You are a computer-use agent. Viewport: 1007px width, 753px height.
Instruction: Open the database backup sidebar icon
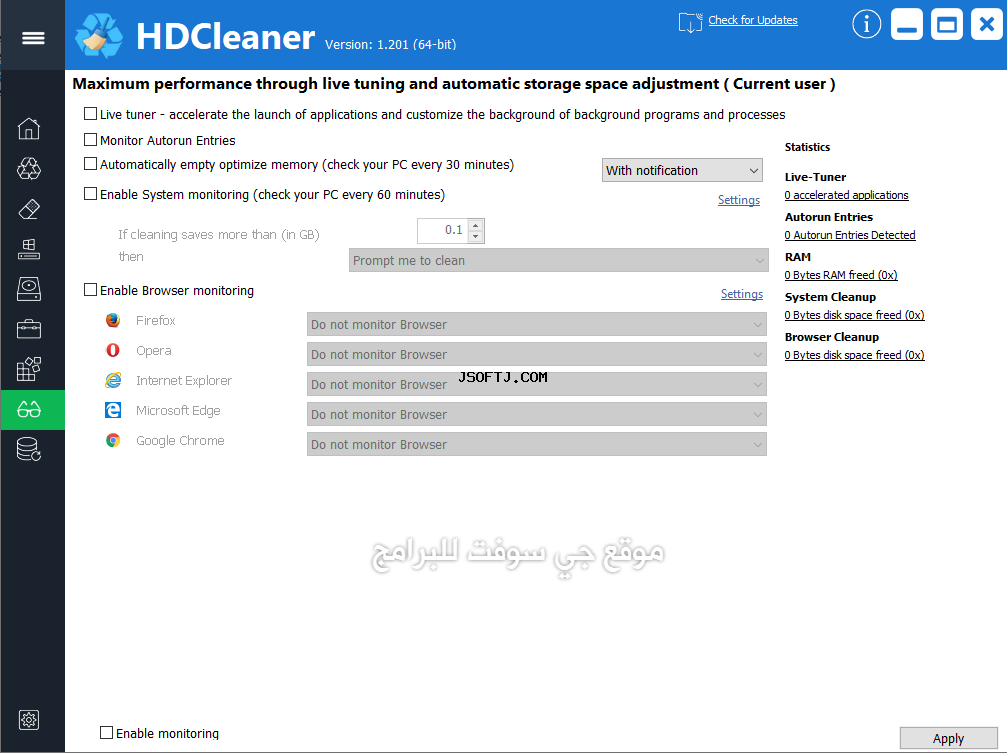click(29, 449)
